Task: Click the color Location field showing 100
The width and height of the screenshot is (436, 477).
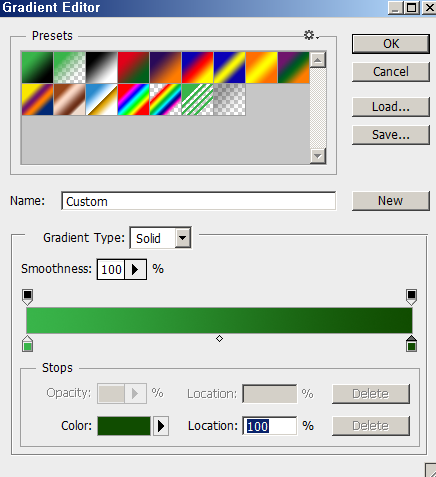Action: pyautogui.click(x=269, y=426)
